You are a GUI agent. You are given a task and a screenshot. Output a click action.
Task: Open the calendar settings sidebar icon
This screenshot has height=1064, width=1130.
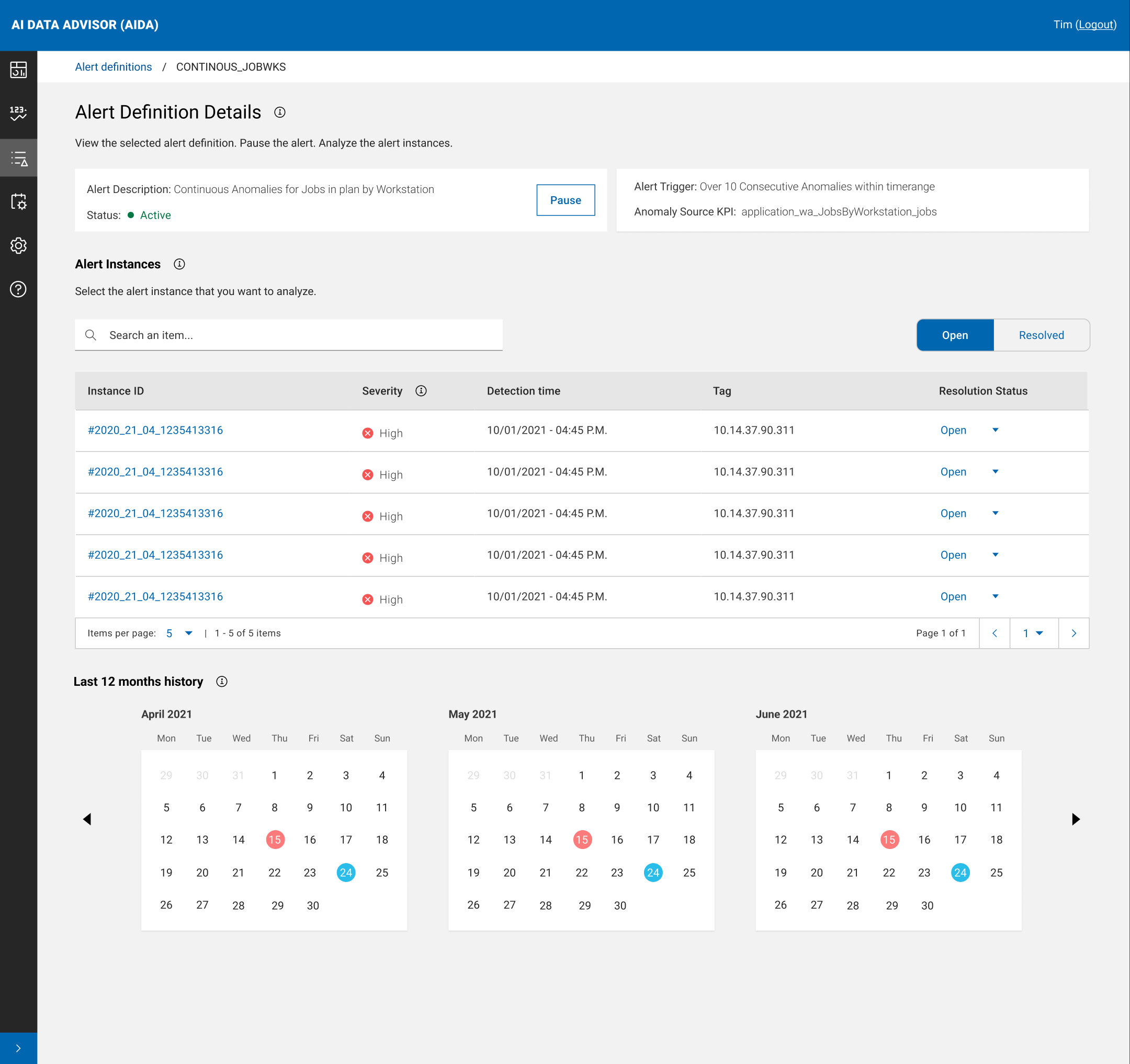(18, 202)
